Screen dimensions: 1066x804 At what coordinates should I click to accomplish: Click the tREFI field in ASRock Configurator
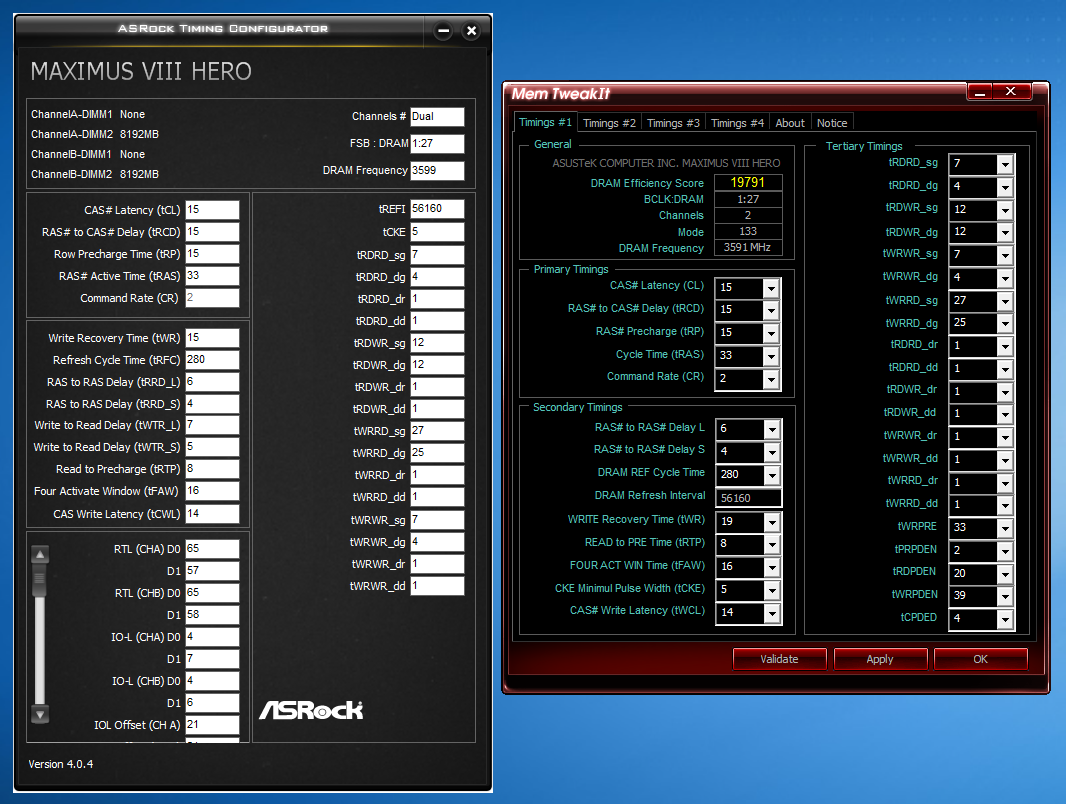(x=437, y=209)
